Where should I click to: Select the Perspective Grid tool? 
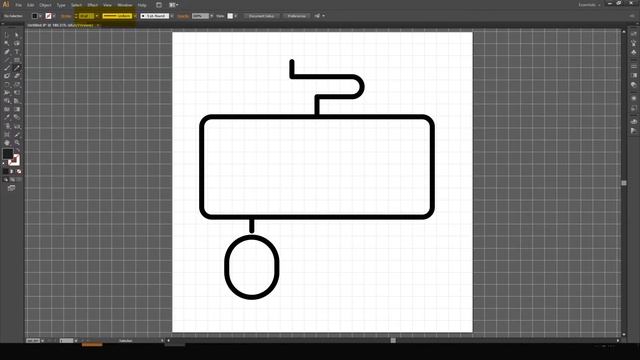[17, 101]
